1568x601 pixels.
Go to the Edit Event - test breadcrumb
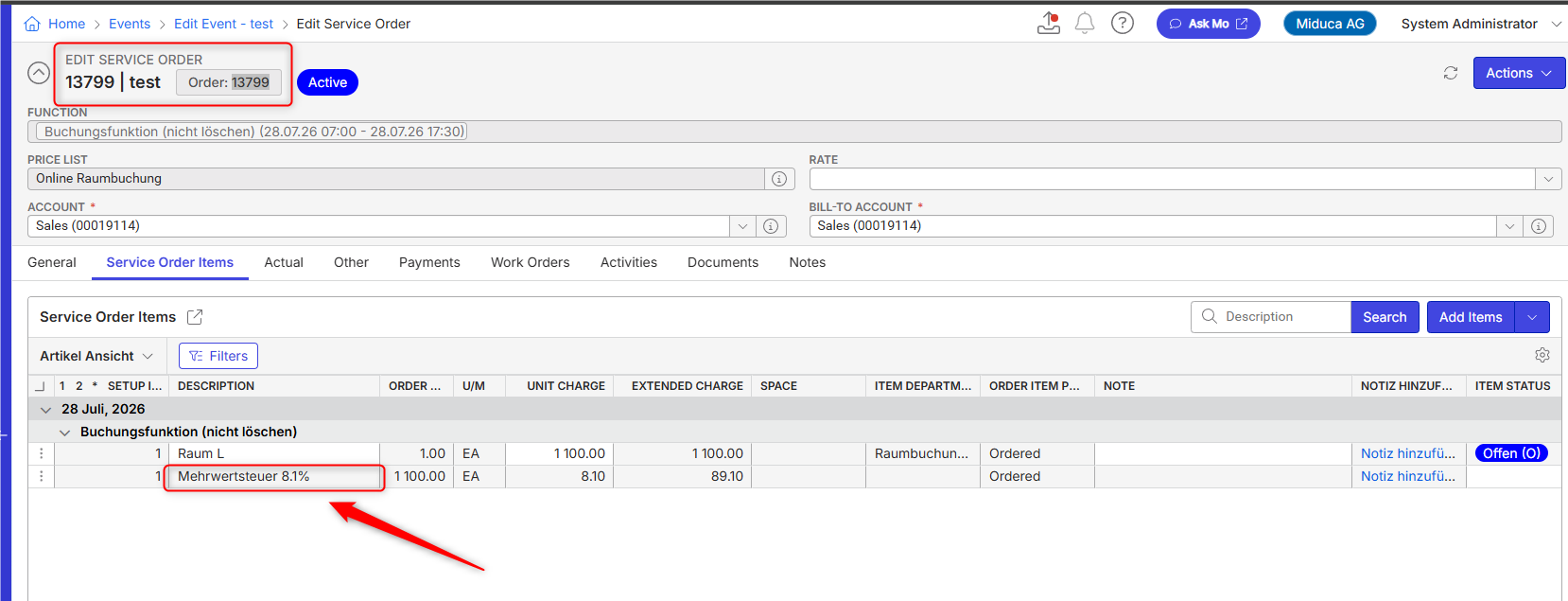[x=223, y=24]
